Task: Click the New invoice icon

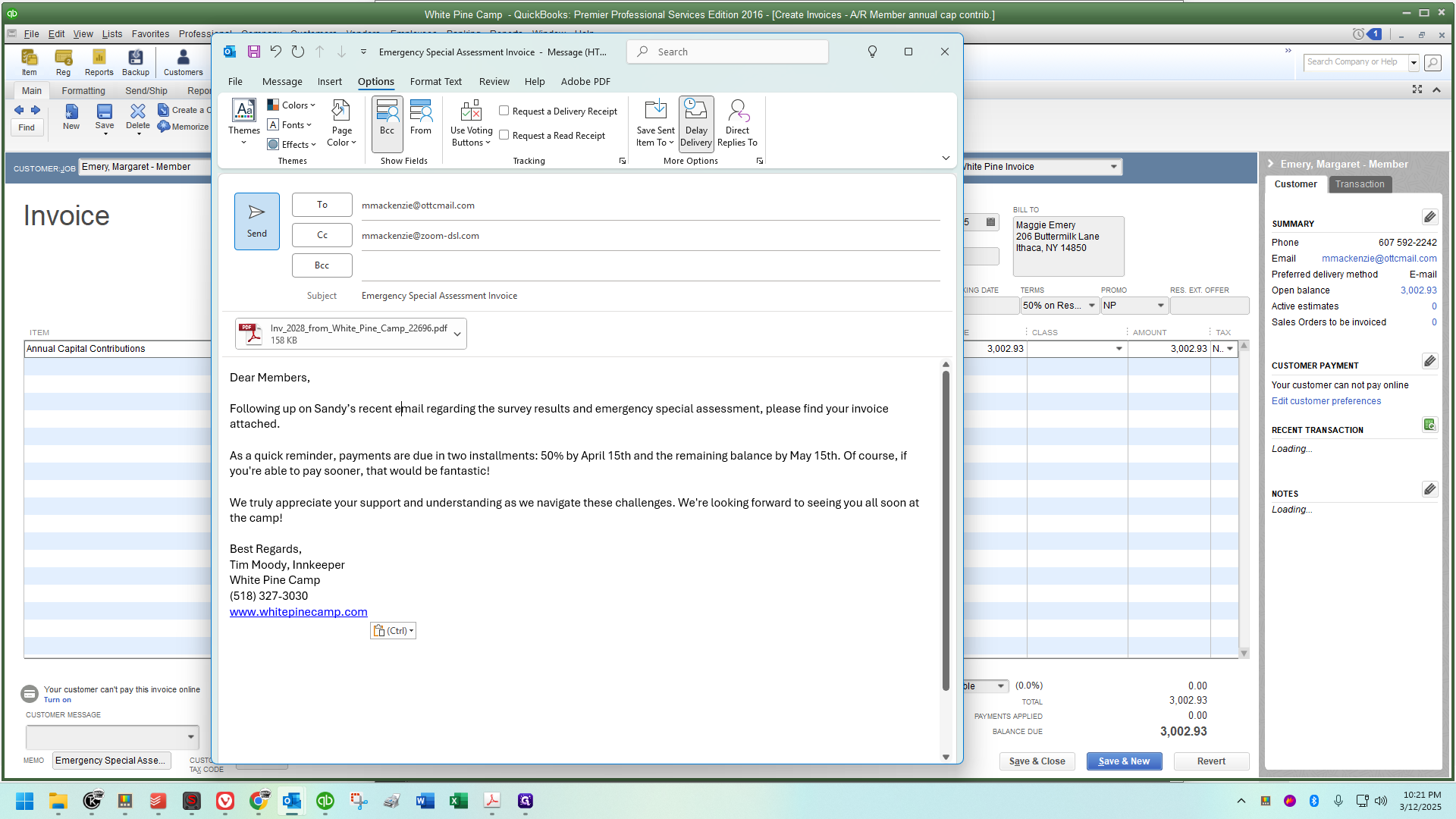Action: pyautogui.click(x=71, y=117)
